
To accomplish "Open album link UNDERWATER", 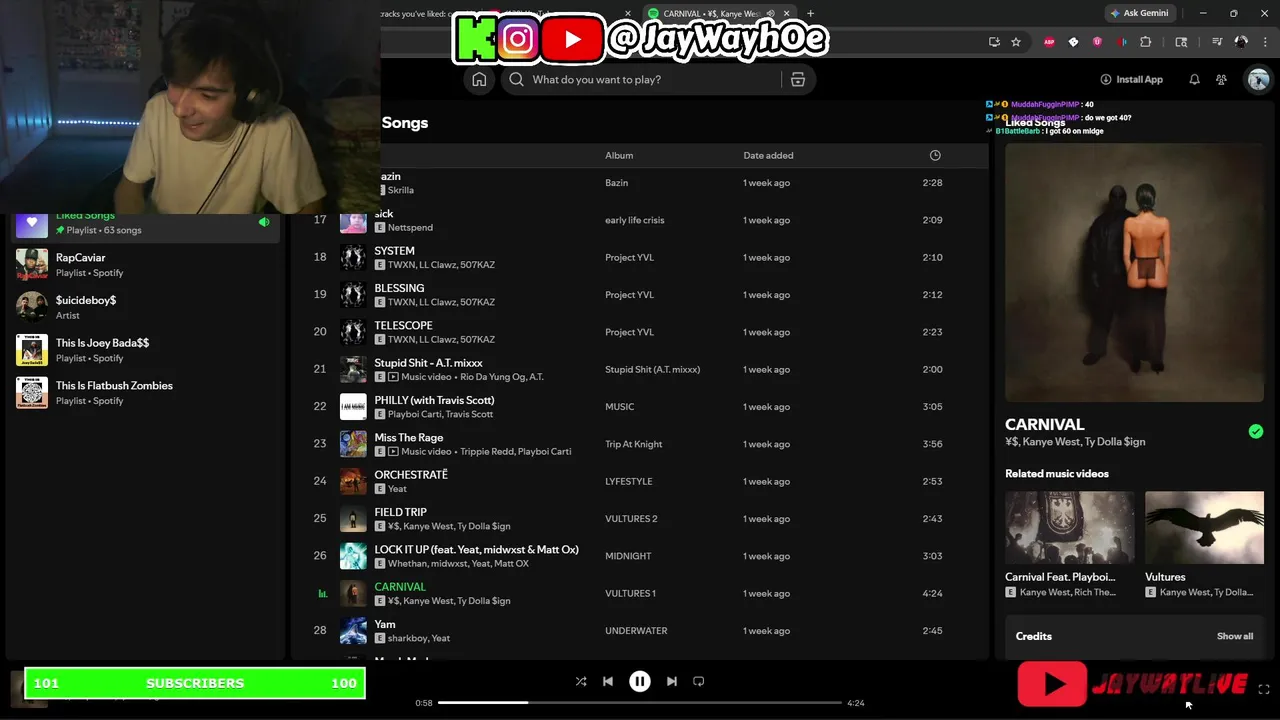I will [636, 631].
